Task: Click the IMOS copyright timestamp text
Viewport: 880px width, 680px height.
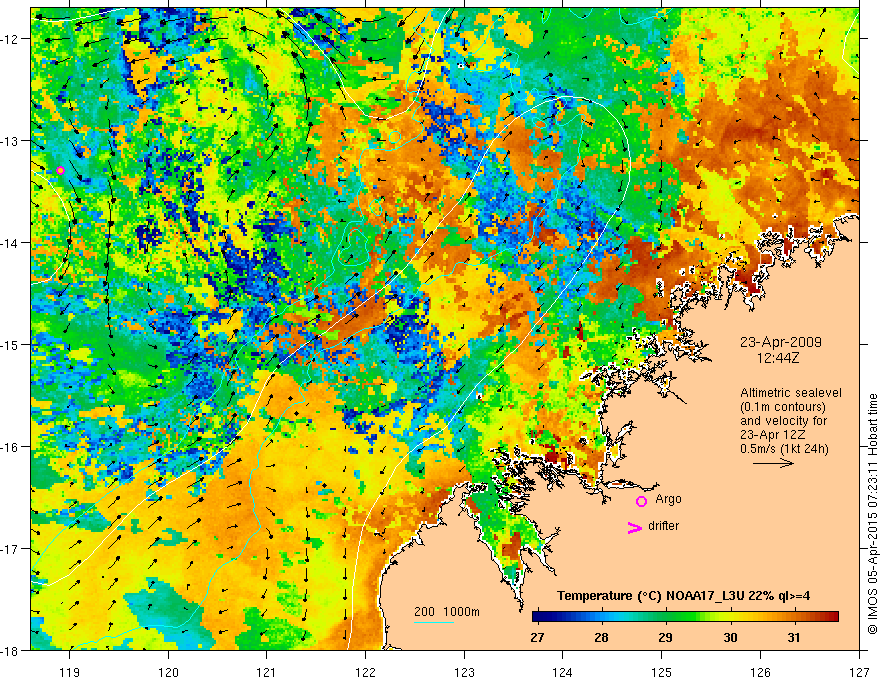Action: 873,516
